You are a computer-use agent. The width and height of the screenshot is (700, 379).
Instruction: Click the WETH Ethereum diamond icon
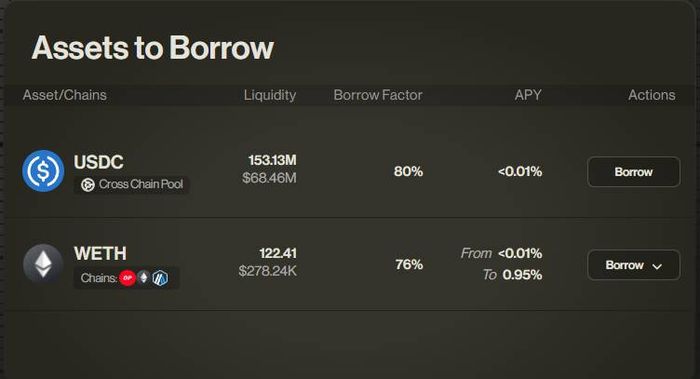tap(43, 264)
